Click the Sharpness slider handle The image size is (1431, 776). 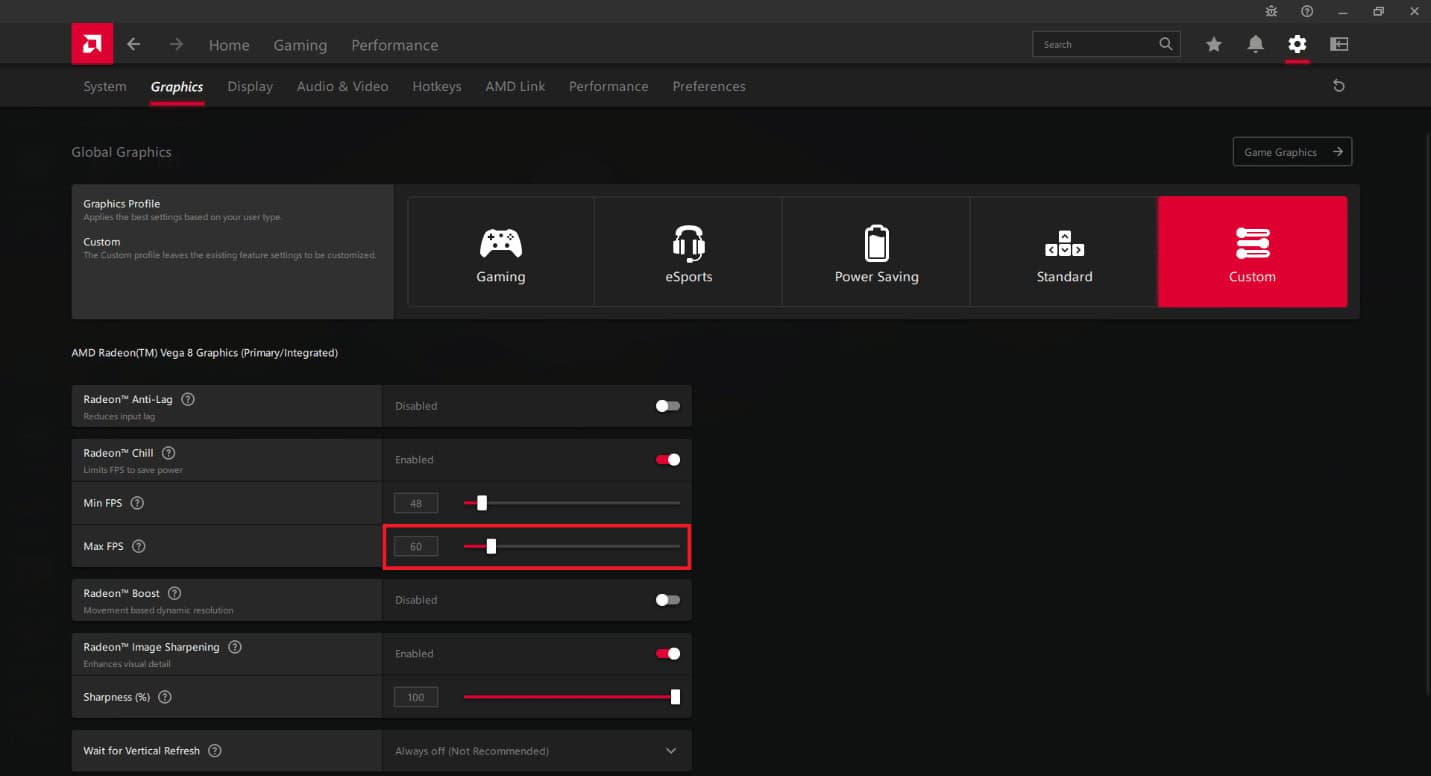pyautogui.click(x=675, y=697)
